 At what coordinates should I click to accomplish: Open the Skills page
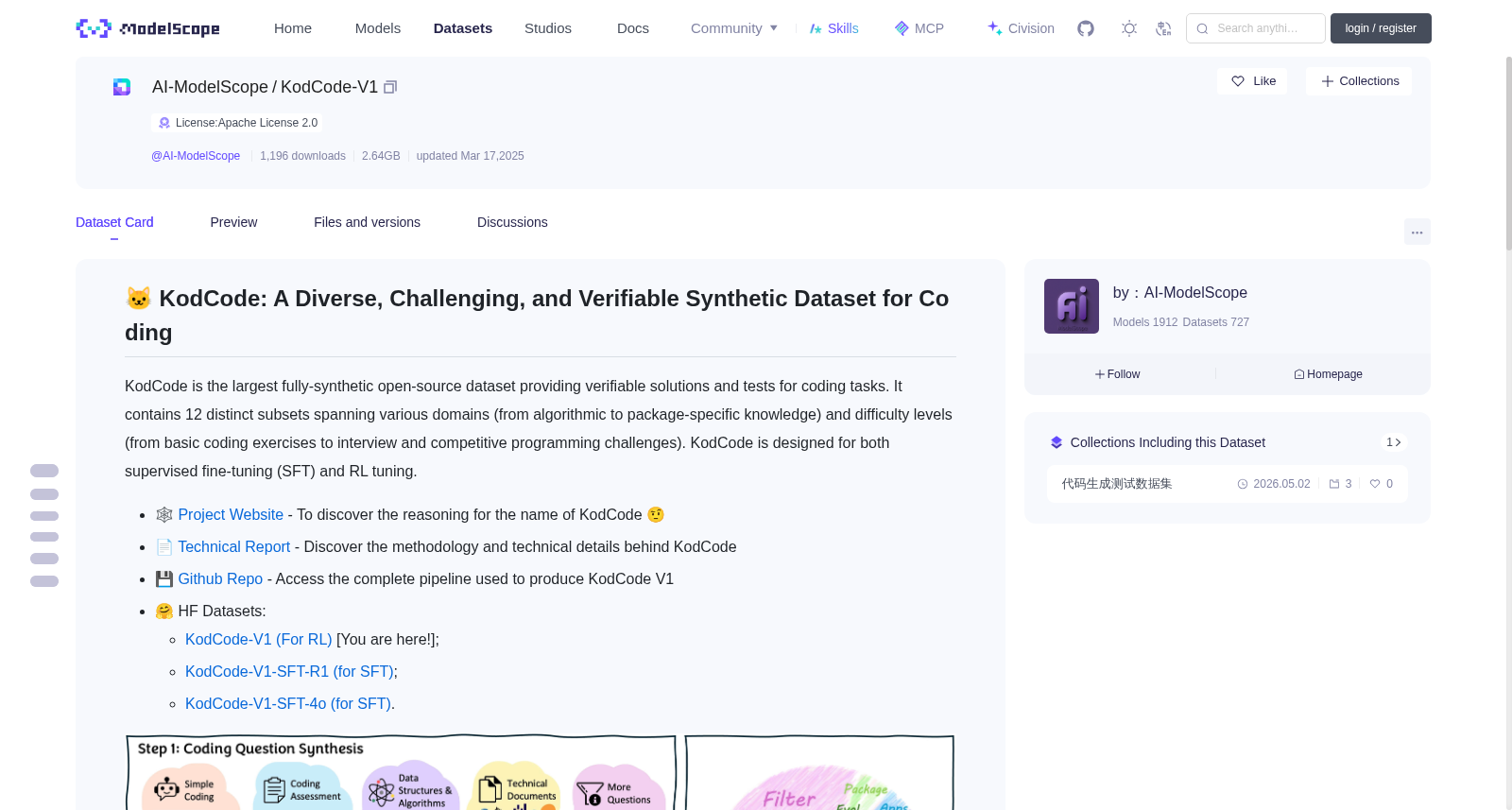click(x=834, y=28)
